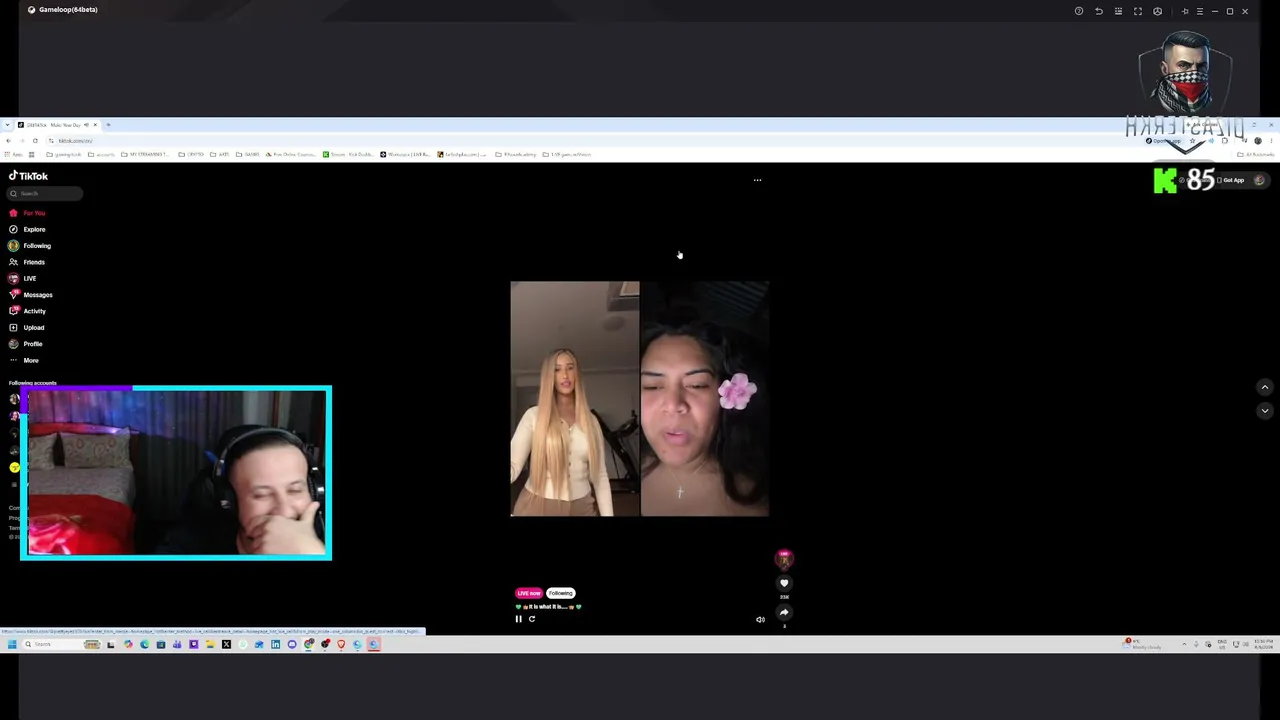Open the Friends section
The image size is (1280, 720).
point(27,262)
